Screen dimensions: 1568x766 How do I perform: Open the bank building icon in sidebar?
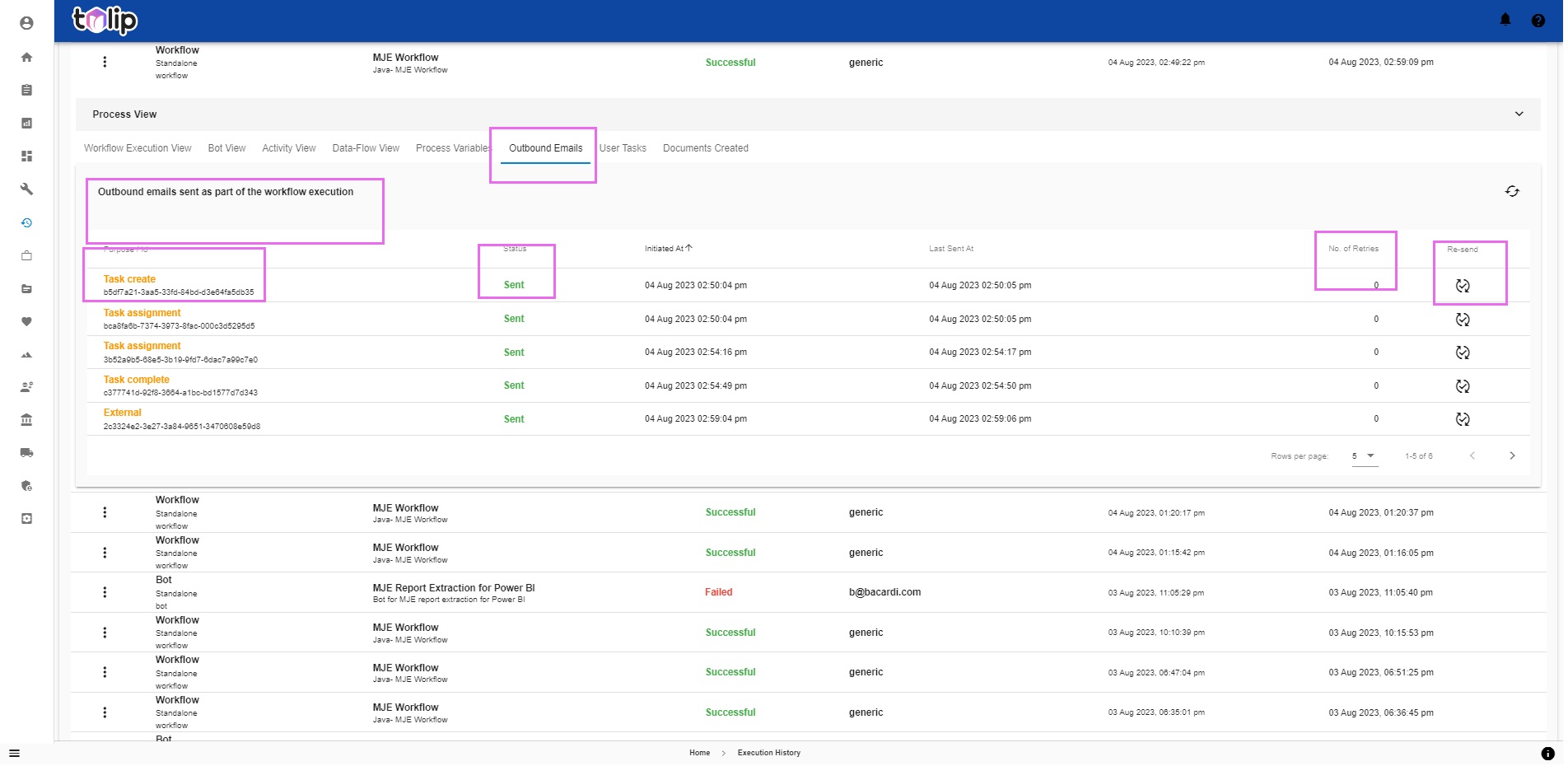(26, 419)
